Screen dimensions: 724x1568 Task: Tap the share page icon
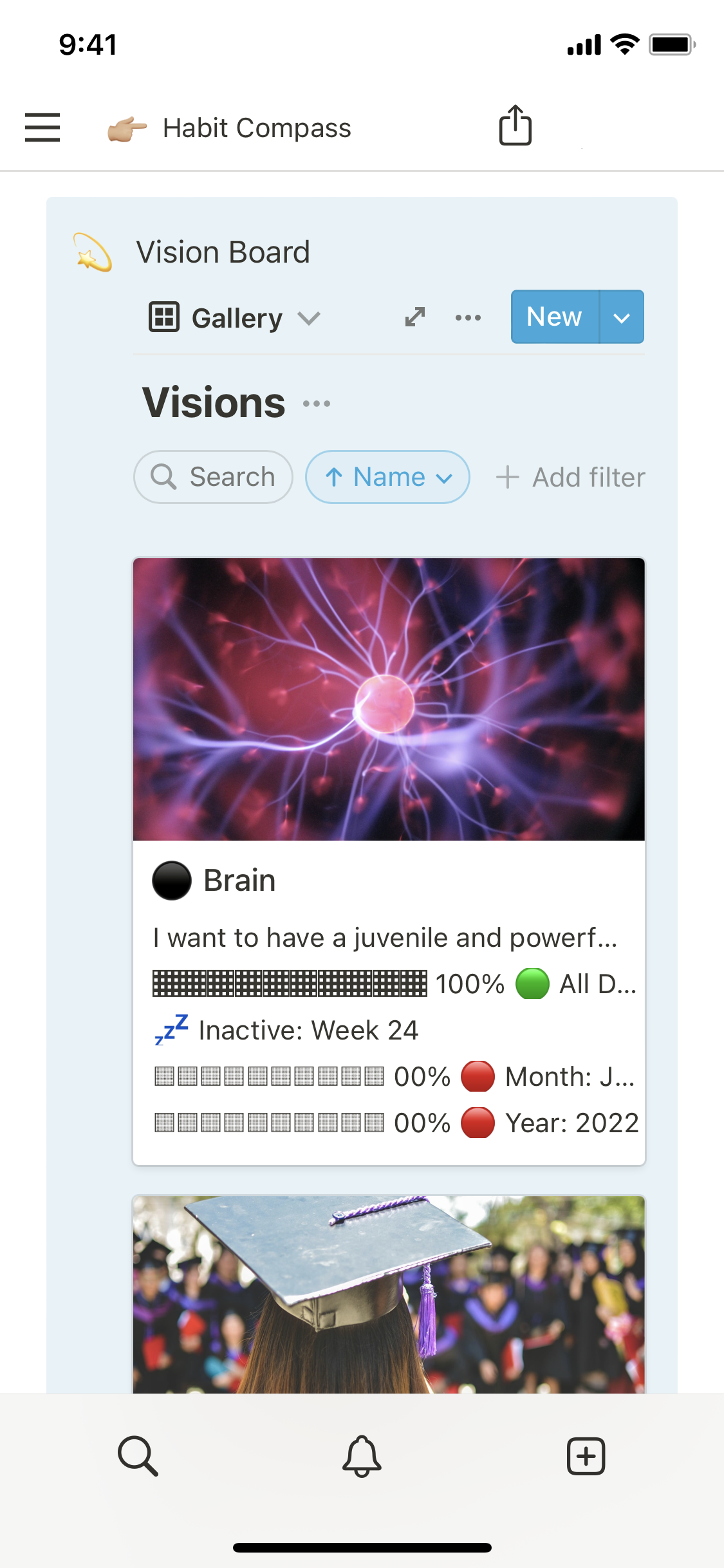point(515,126)
